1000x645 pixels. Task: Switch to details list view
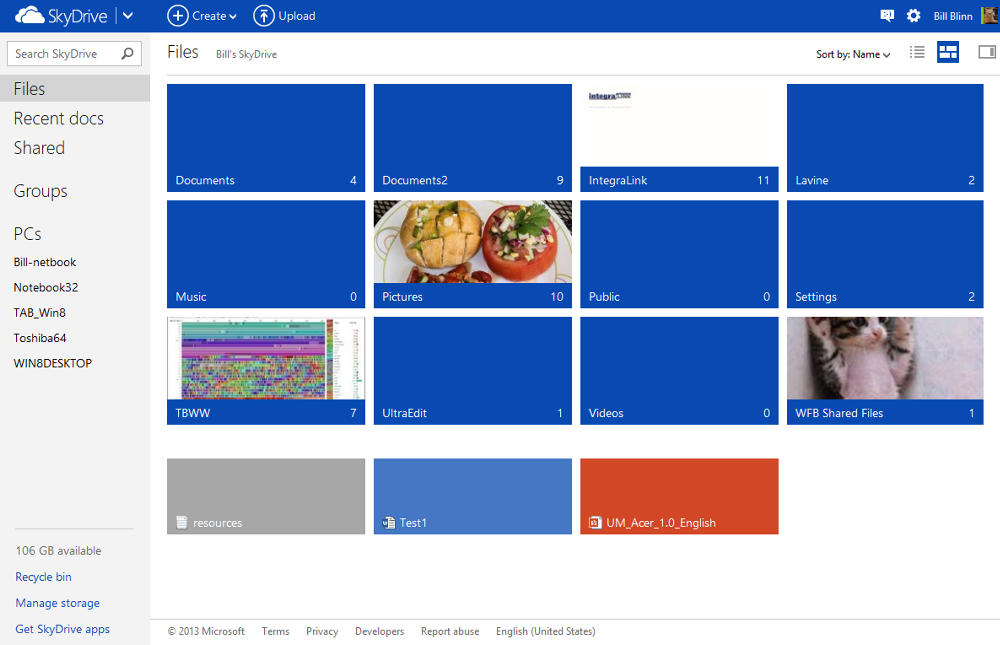917,52
